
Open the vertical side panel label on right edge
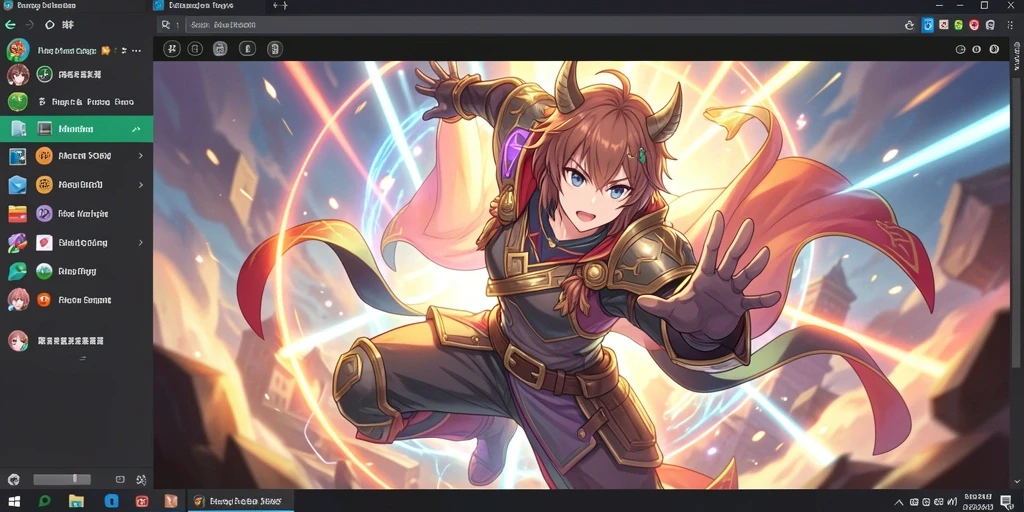click(x=1017, y=56)
